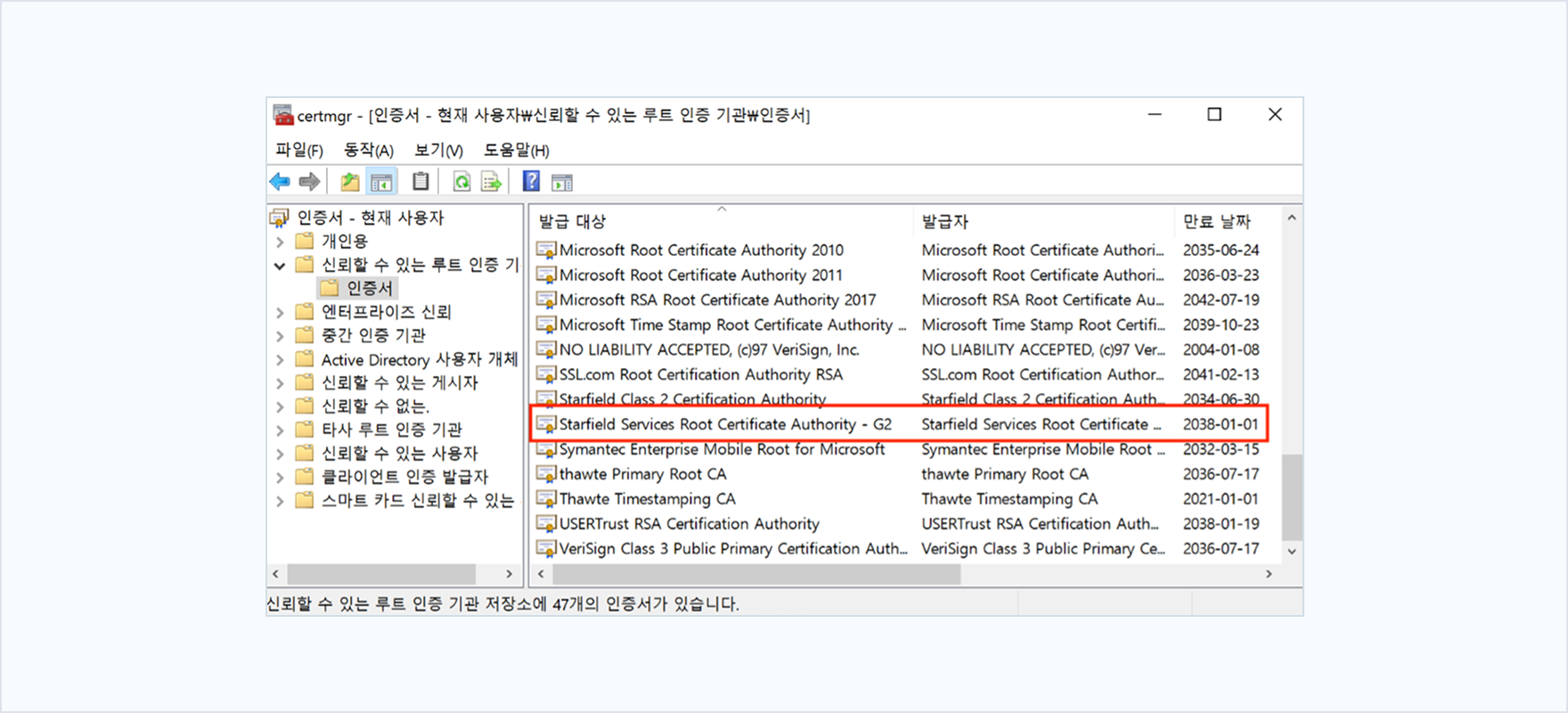Expand the 클라이언트 인증 발급자 node
The width and height of the screenshot is (1568, 713).
pos(280,477)
